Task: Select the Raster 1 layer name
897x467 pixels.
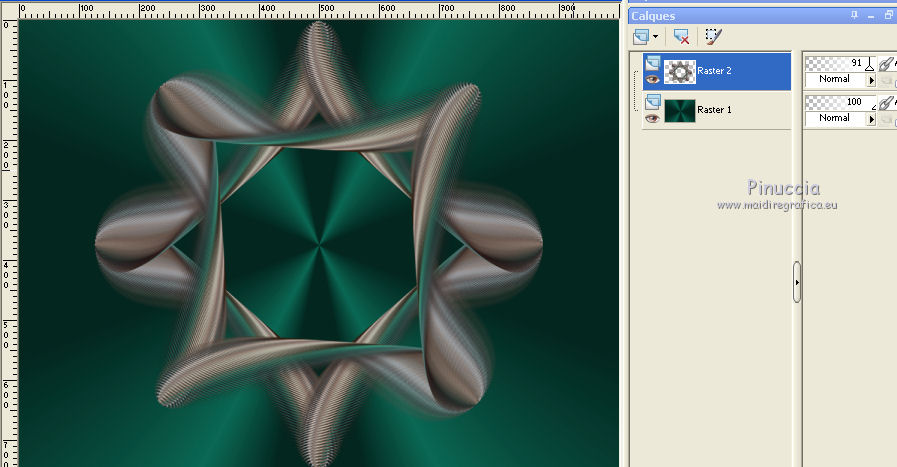Action: pos(714,110)
